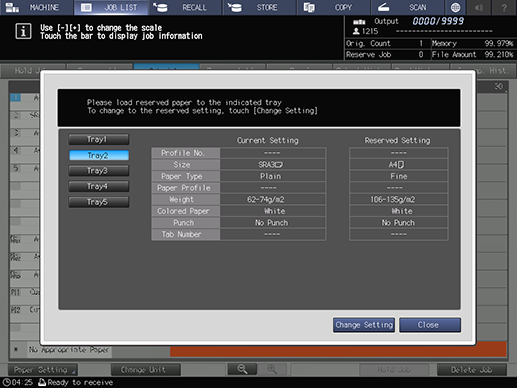Click the No Appropriate Paper status text
The image size is (517, 388).
[x=69, y=350]
